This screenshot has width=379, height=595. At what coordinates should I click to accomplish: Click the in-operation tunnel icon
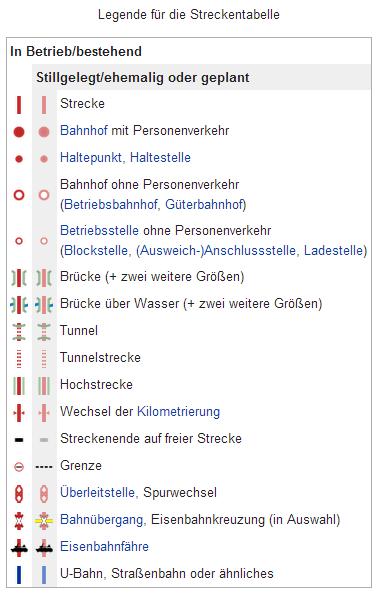19,331
